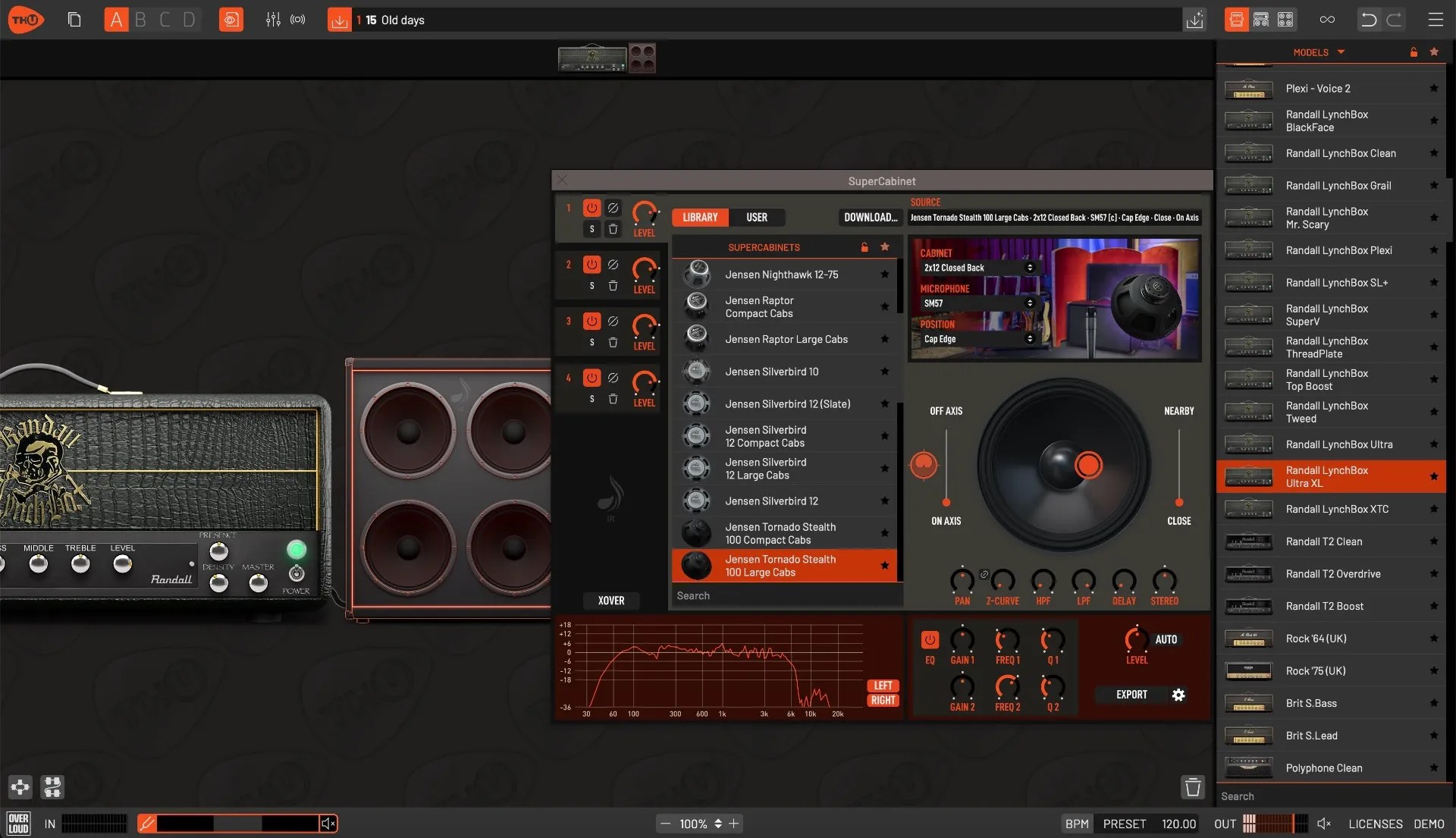
Task: Open the MICROPHONE SM57 dropdown
Action: click(977, 303)
